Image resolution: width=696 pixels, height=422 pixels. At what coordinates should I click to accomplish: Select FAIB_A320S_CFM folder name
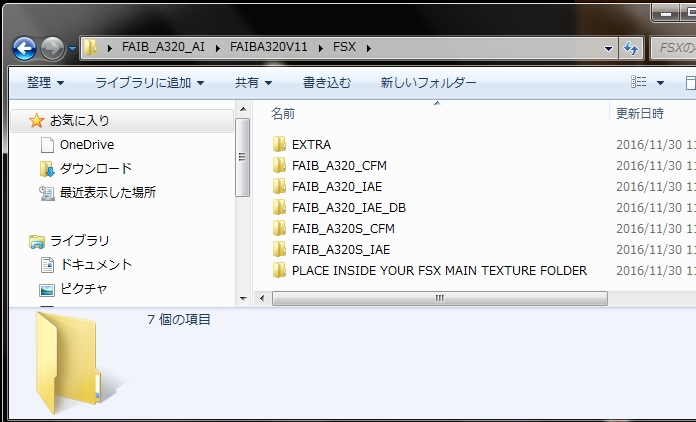pyautogui.click(x=343, y=229)
